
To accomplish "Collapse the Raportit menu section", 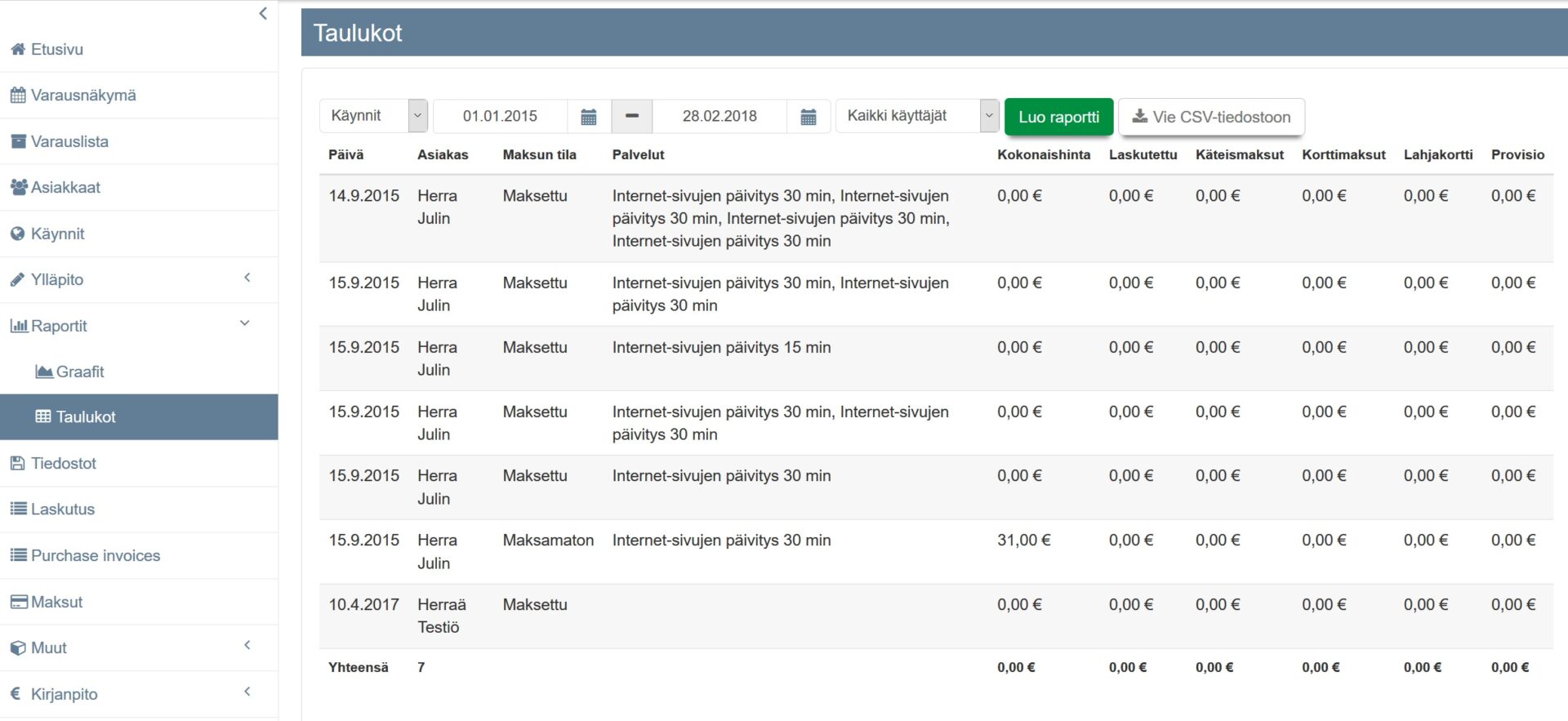I will pos(244,324).
